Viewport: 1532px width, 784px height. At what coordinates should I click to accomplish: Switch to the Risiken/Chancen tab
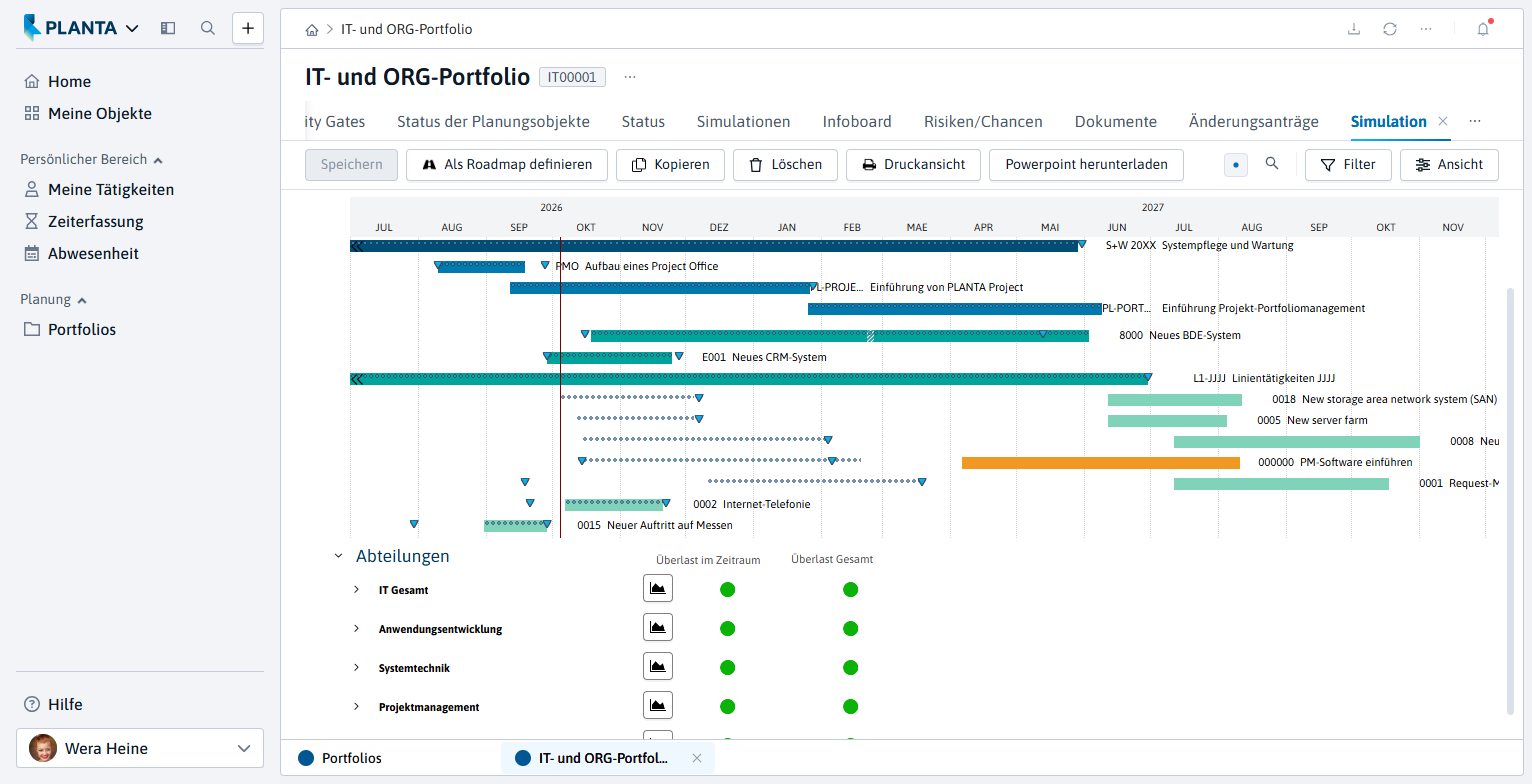(x=983, y=122)
